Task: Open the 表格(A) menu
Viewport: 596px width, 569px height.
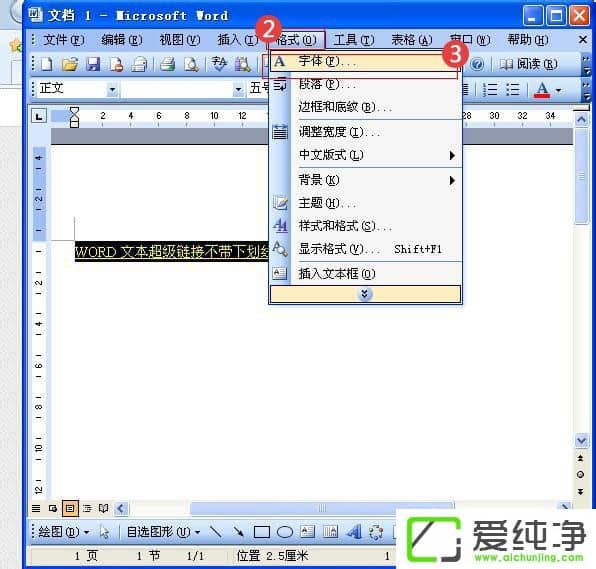Action: (412, 40)
